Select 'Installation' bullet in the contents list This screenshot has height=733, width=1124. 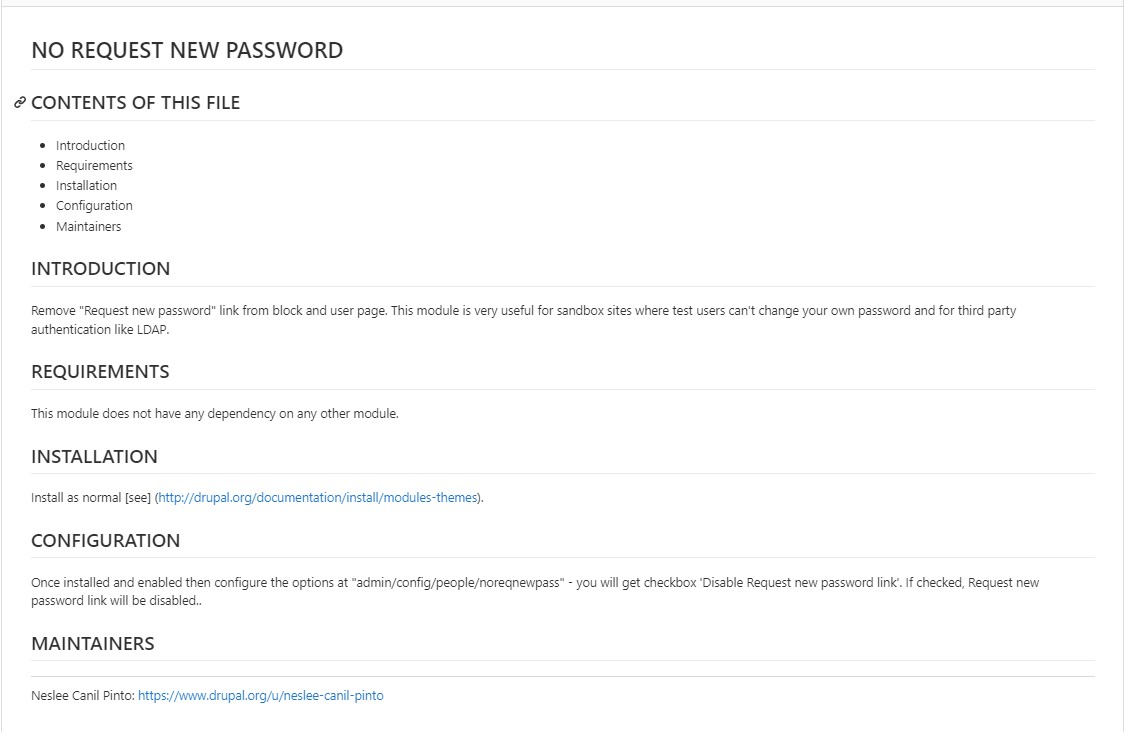point(86,185)
